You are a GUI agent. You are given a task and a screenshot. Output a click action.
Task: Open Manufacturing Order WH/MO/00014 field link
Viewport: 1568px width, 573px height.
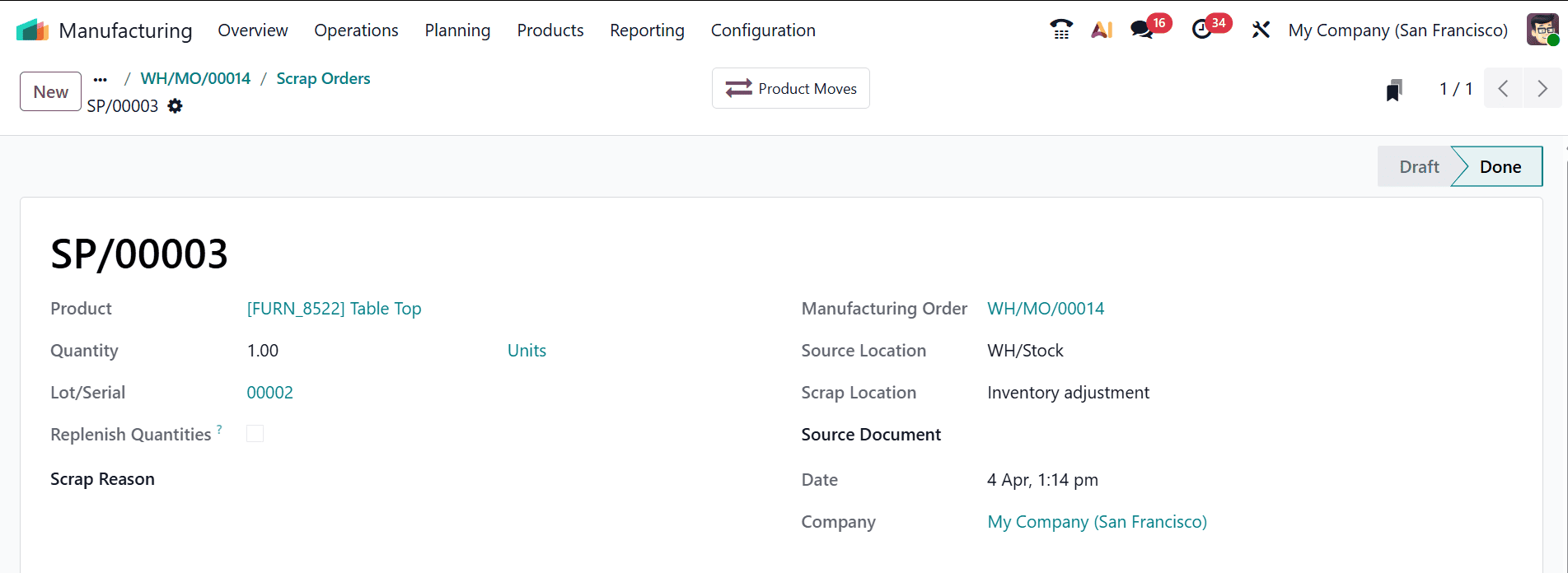point(1046,309)
